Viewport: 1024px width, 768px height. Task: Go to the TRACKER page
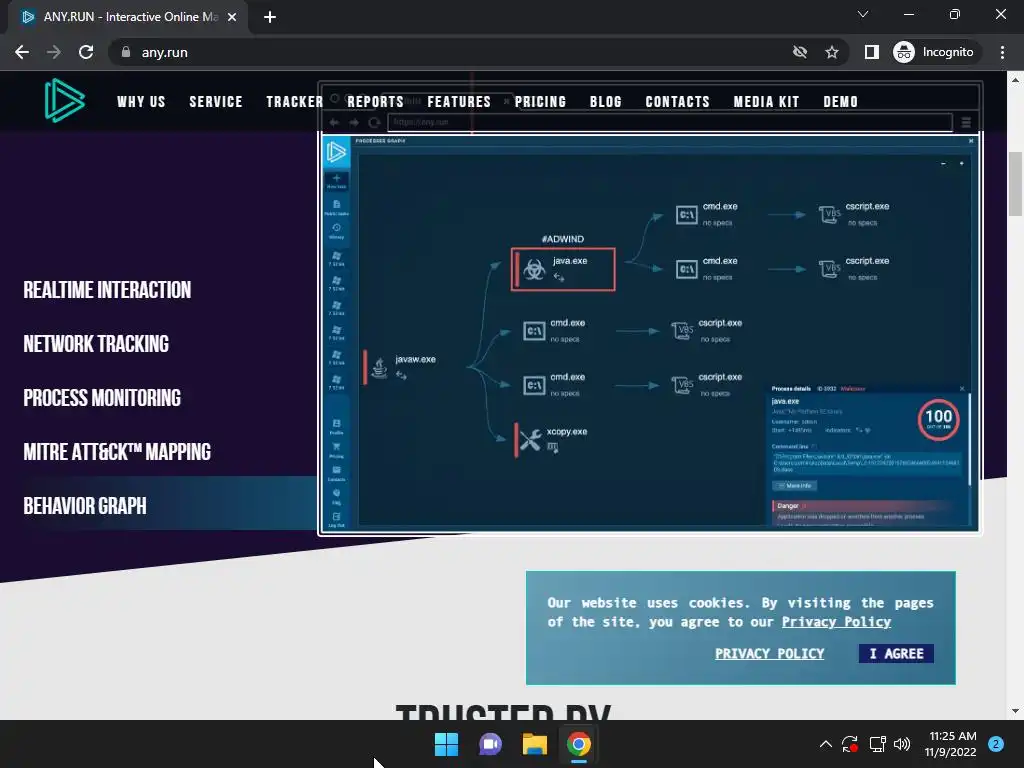295,102
